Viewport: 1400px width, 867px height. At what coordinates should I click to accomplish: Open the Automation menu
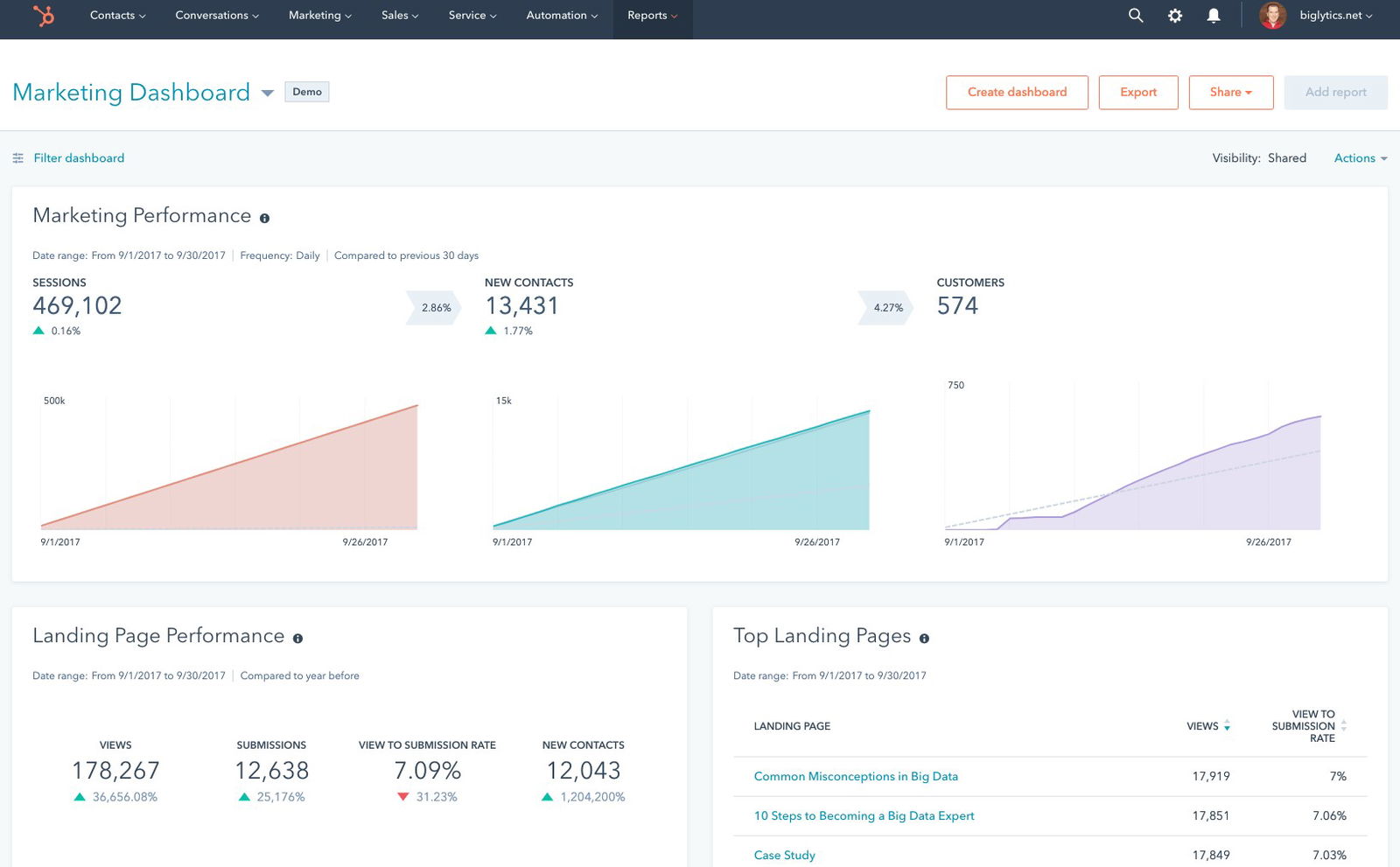[560, 15]
